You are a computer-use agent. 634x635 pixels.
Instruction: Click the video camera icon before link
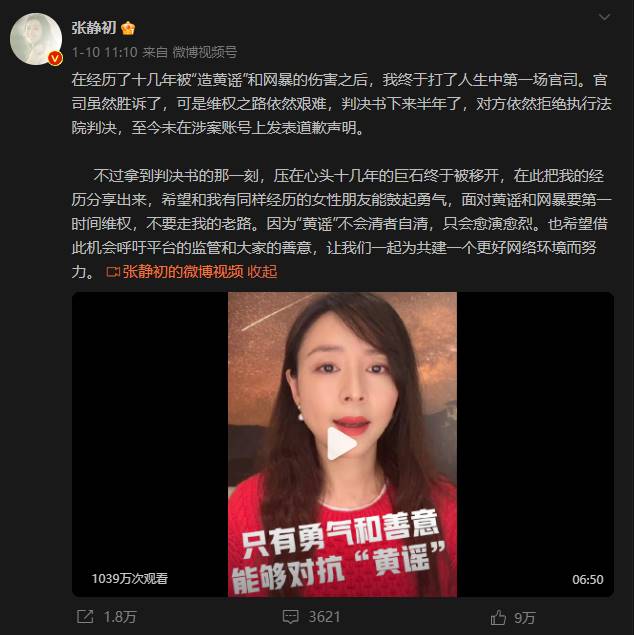113,272
